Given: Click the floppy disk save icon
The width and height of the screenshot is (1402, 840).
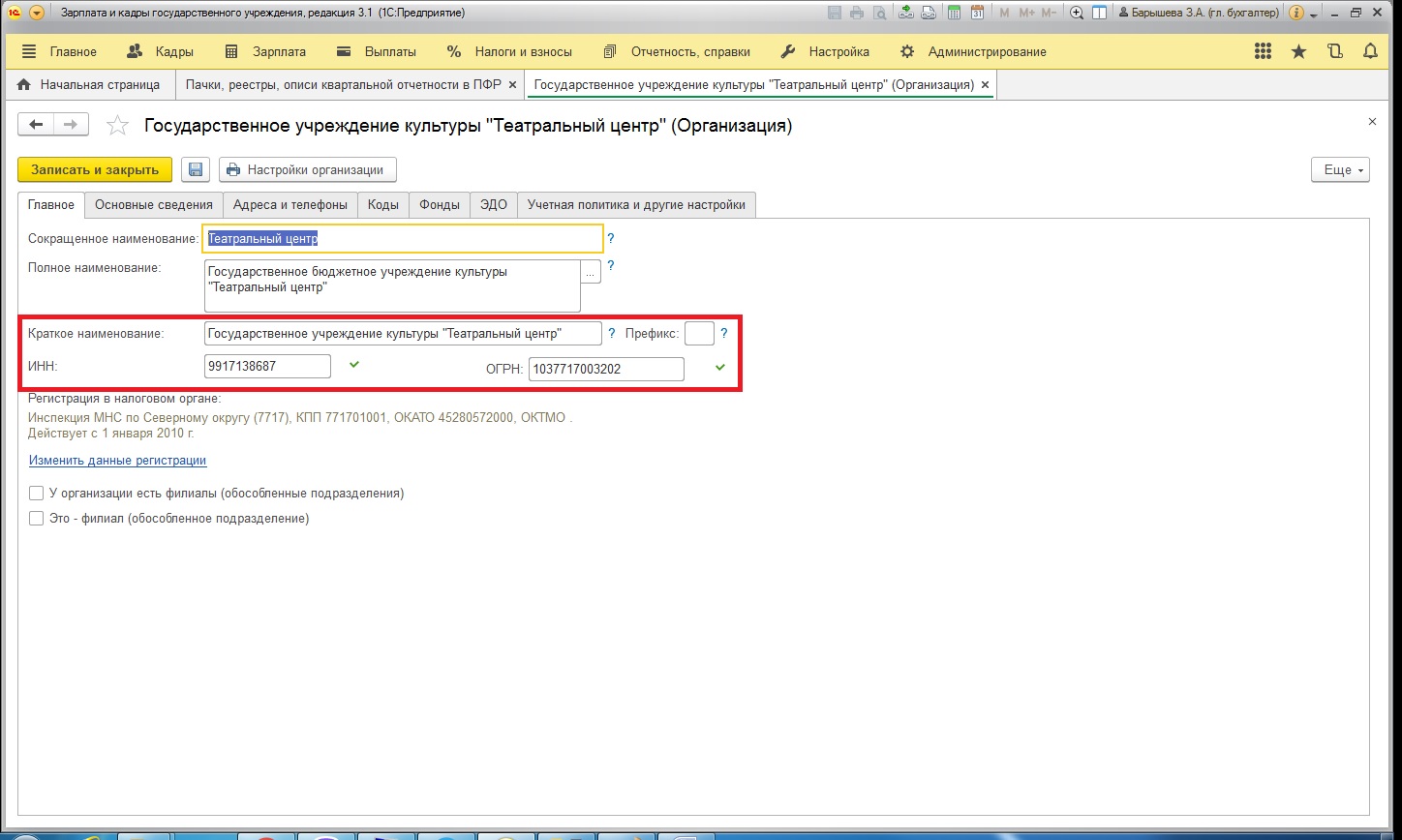Looking at the screenshot, I should 196,170.
